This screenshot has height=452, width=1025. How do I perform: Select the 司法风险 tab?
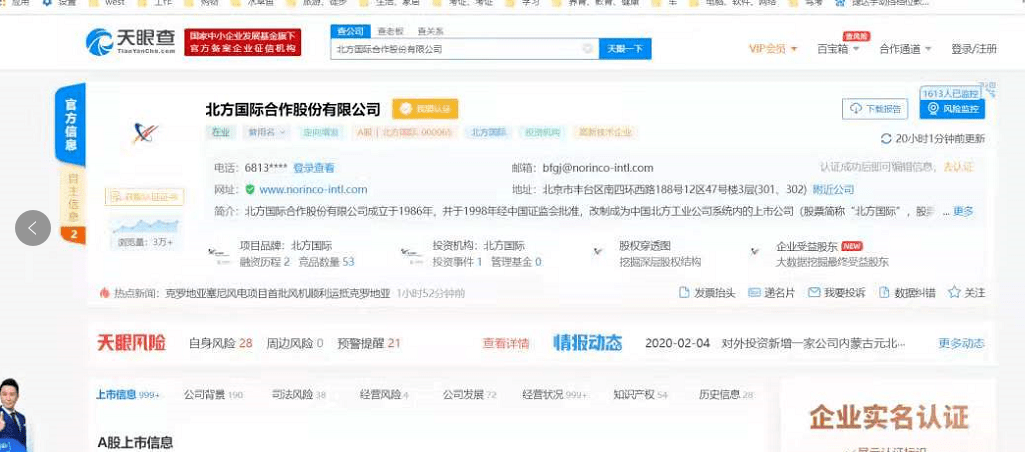click(x=300, y=395)
